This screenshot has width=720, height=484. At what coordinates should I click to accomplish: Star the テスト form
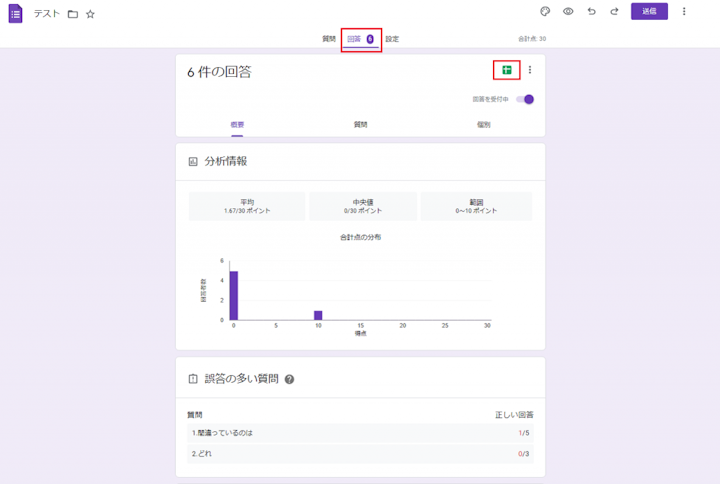[x=90, y=14]
